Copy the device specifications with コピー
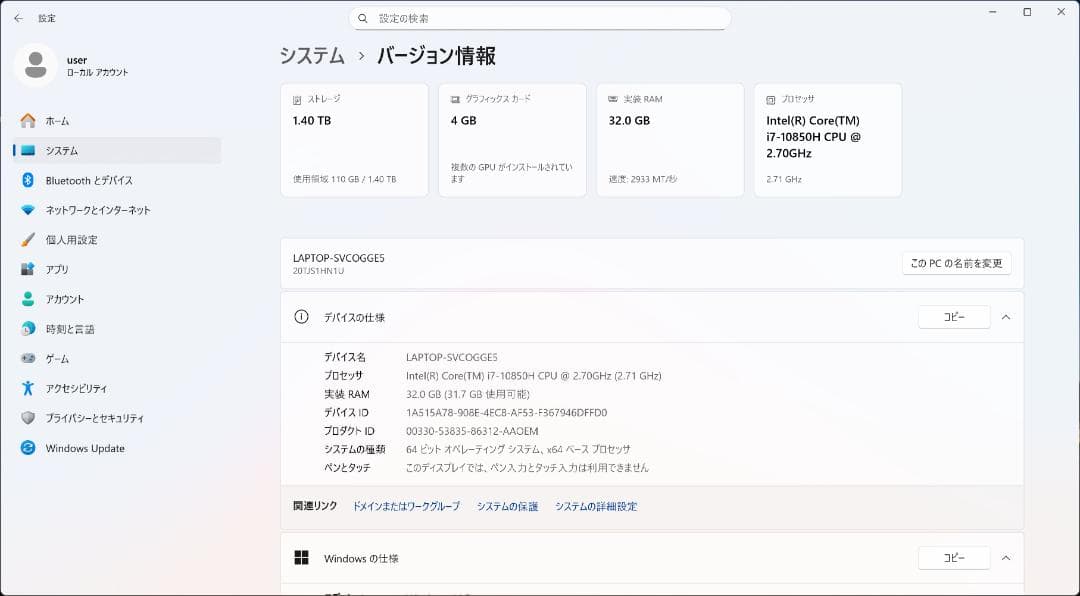1080x596 pixels. [953, 316]
